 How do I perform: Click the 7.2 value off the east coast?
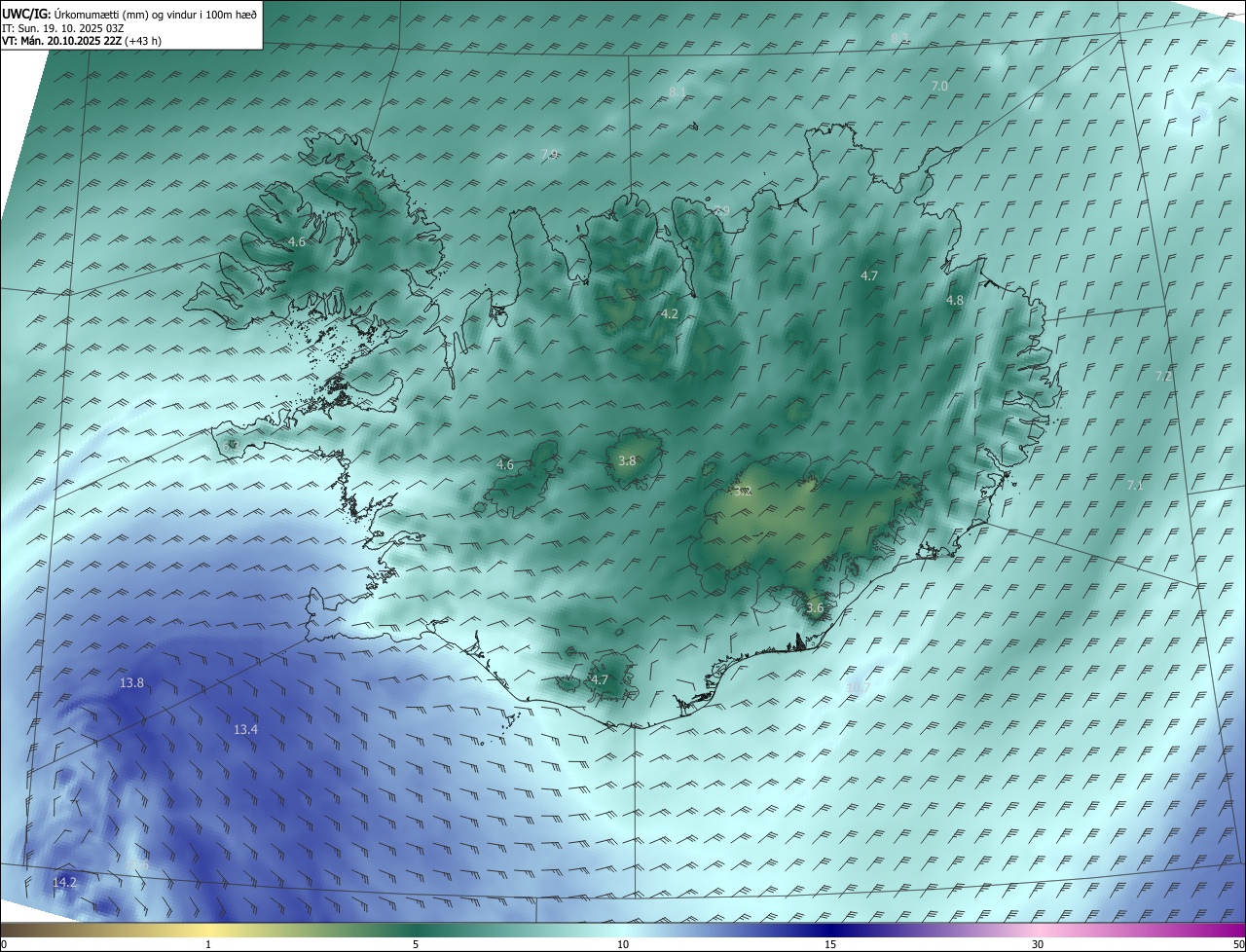click(1162, 377)
